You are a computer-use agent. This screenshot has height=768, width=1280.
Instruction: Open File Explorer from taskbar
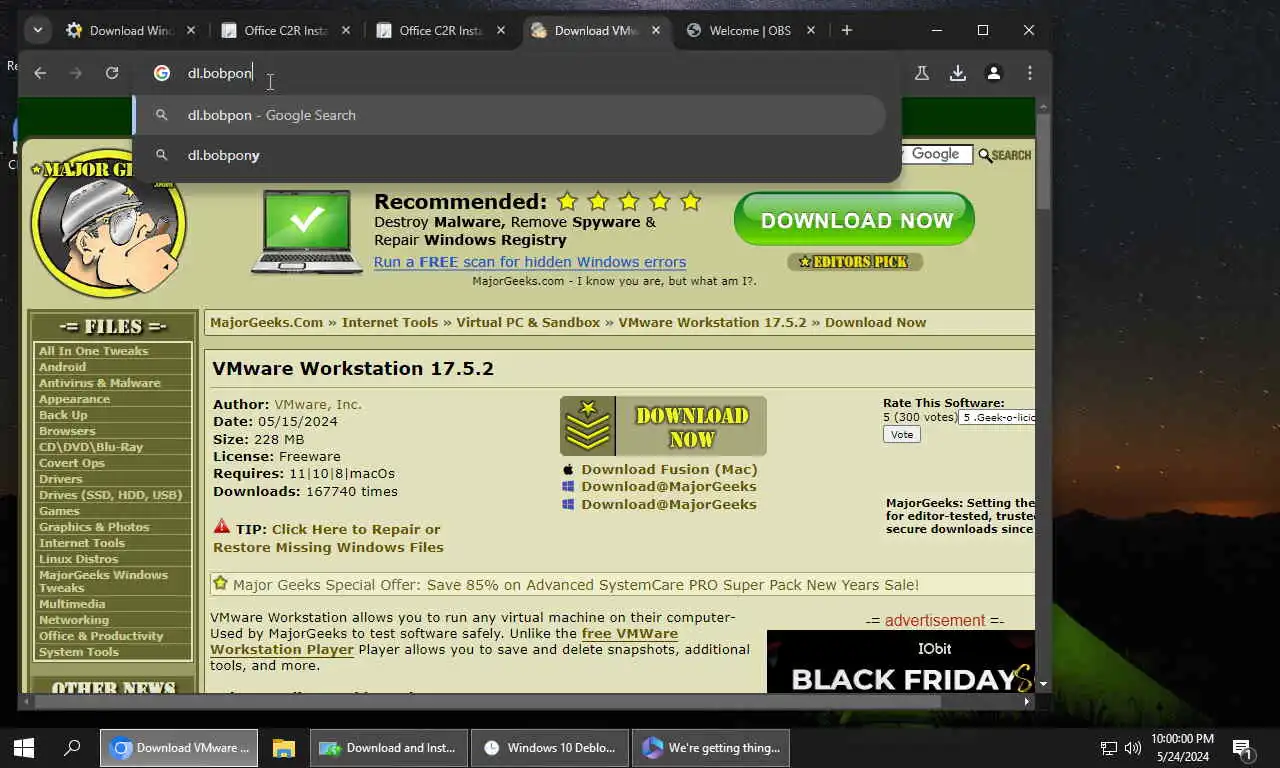[284, 747]
